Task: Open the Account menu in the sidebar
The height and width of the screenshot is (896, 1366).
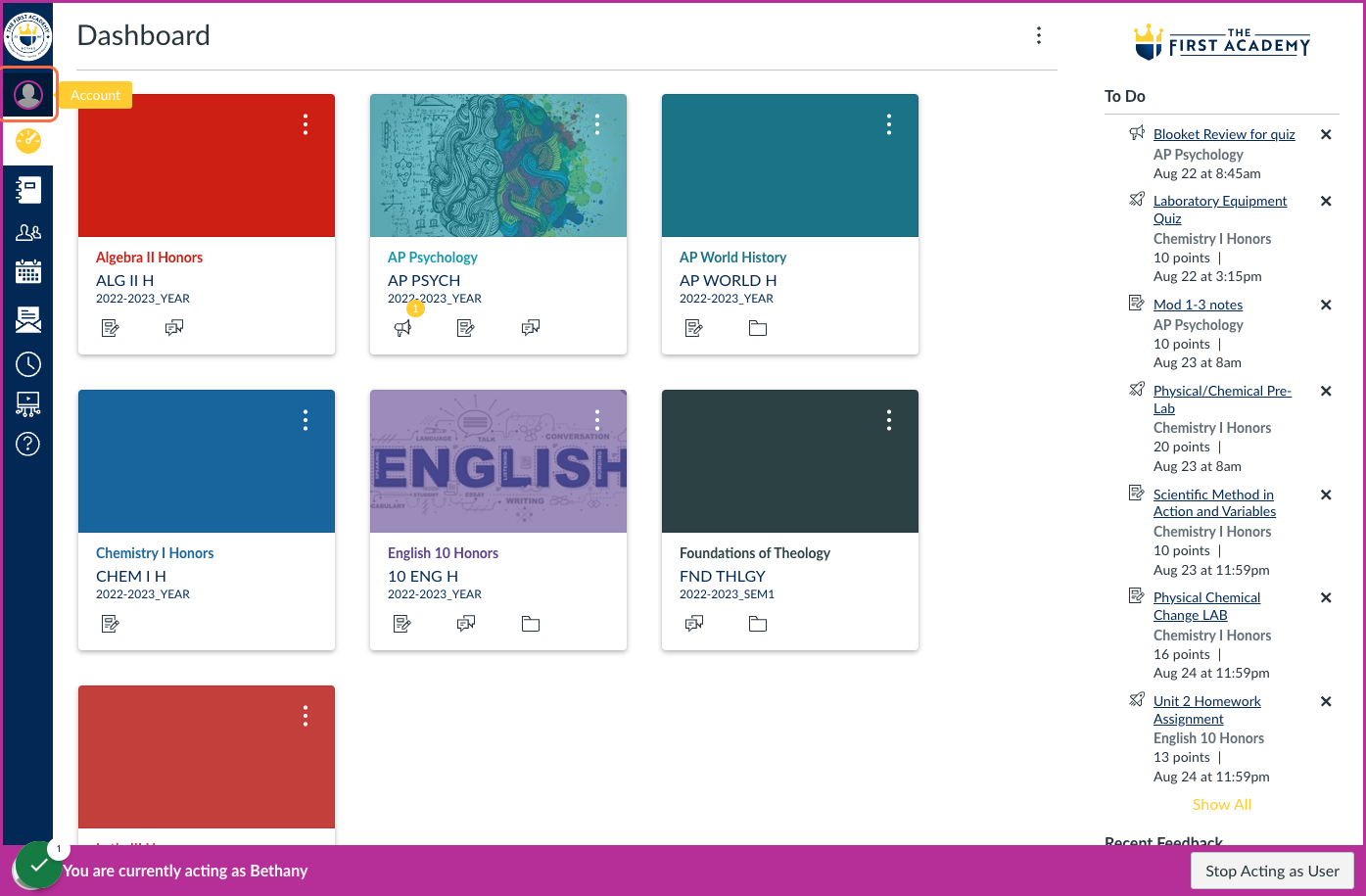Action: point(28,95)
